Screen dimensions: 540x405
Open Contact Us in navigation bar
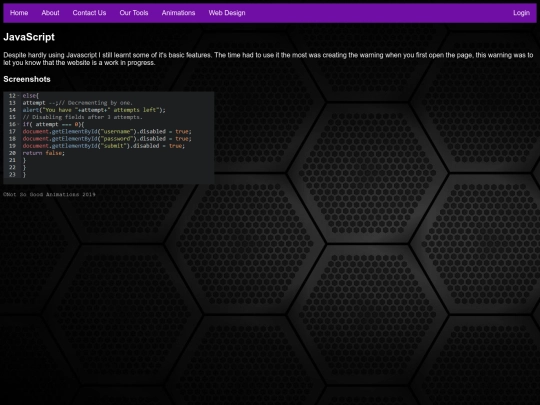[x=89, y=13]
